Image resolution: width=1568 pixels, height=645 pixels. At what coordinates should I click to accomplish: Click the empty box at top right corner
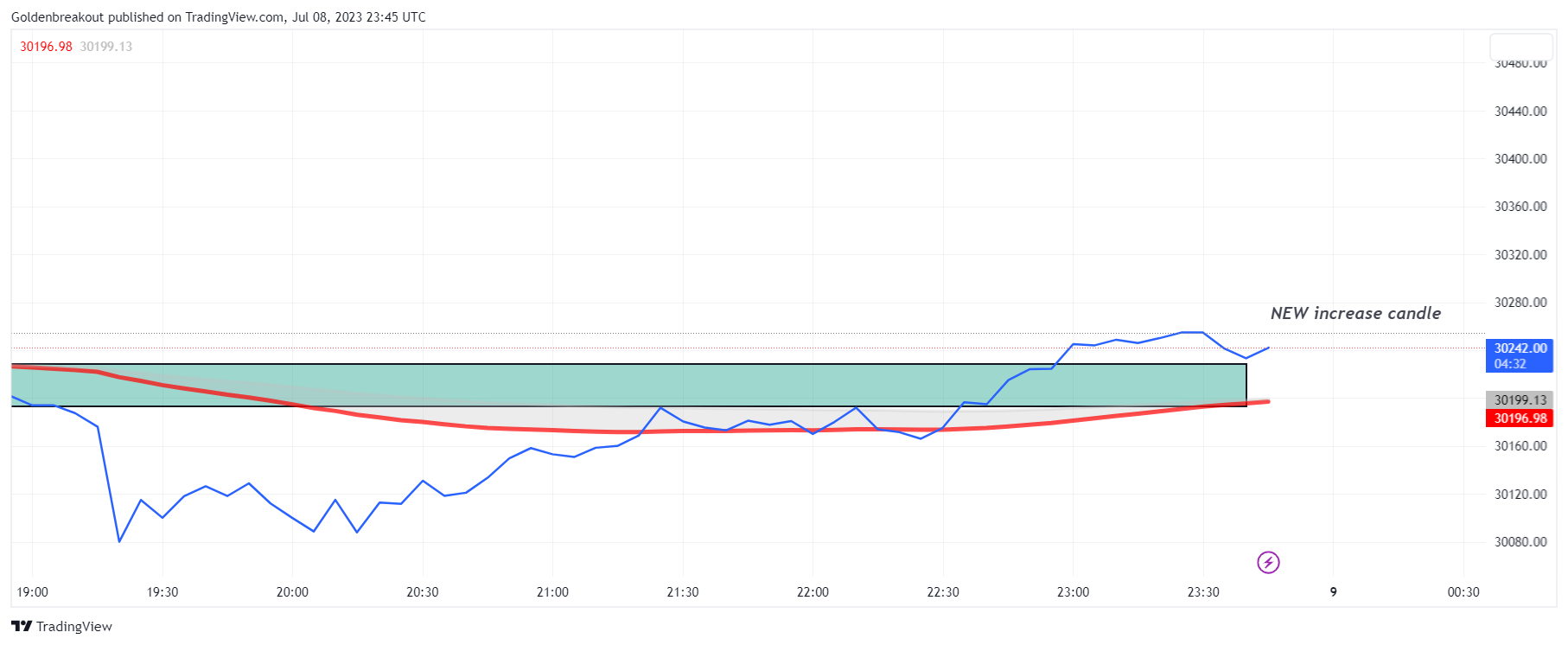coord(1521,47)
